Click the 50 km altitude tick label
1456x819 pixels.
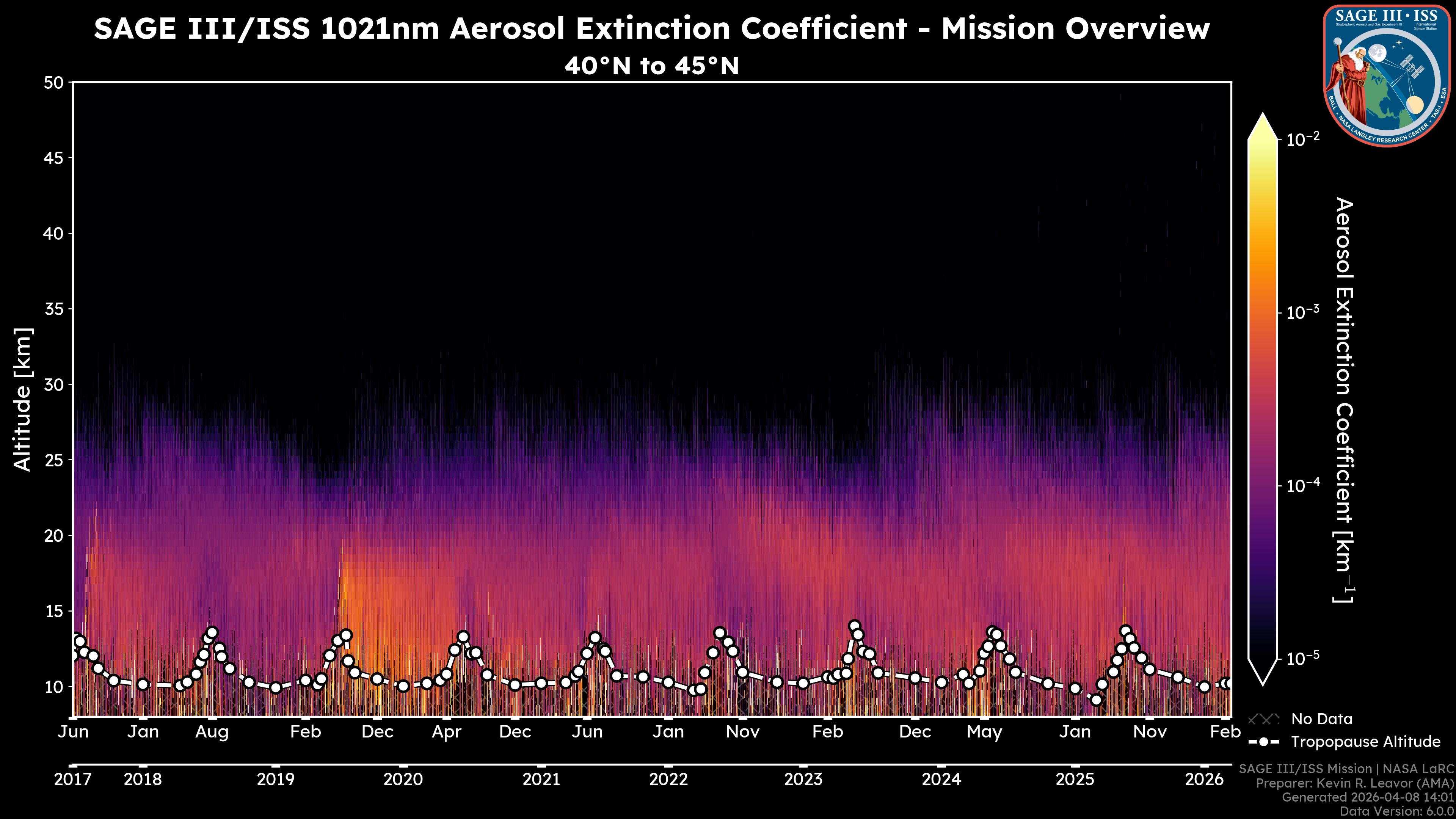54,83
